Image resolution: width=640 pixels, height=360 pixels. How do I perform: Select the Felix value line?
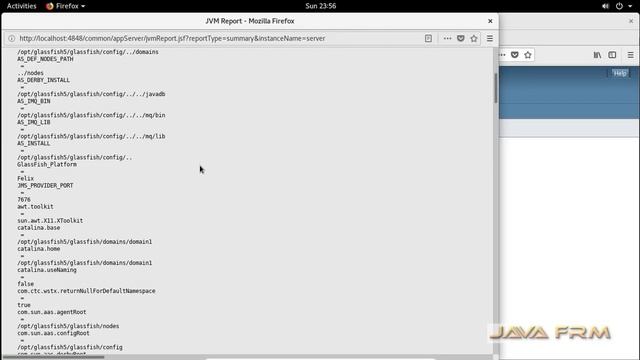[x=26, y=179]
